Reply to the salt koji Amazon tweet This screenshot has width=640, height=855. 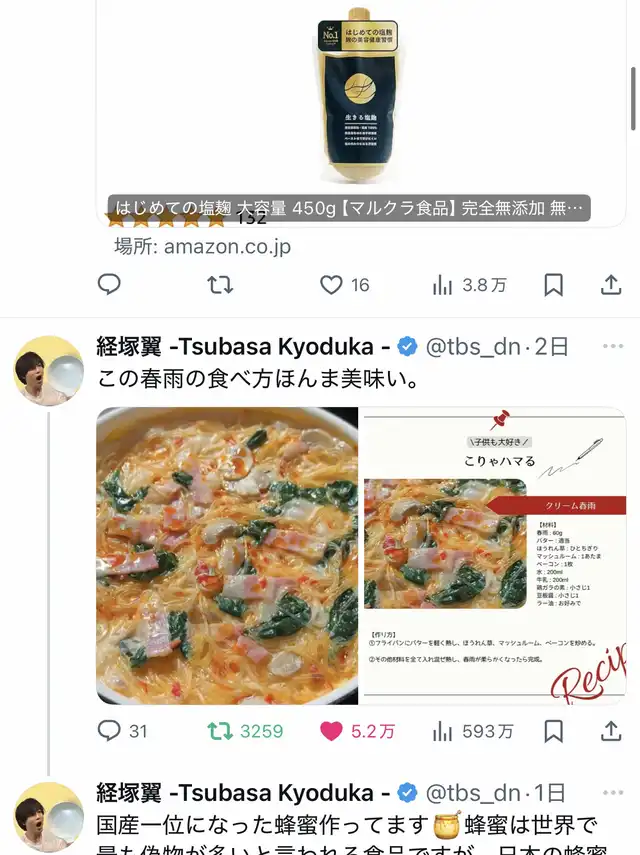[109, 285]
